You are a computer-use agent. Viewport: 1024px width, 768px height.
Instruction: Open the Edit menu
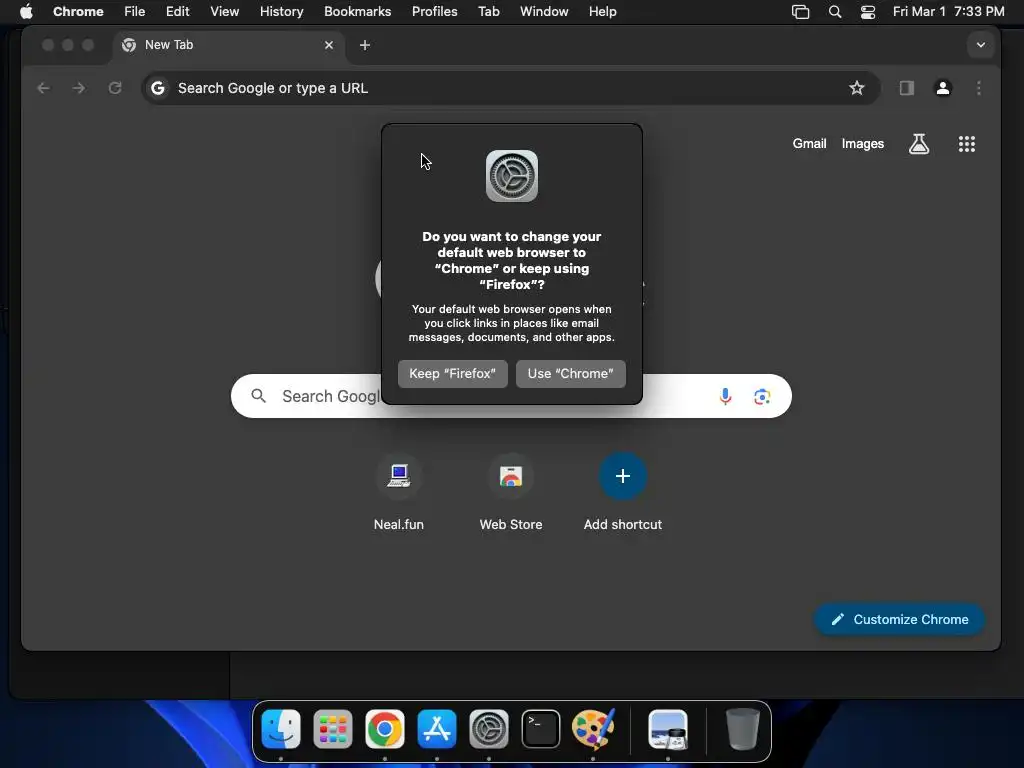pyautogui.click(x=178, y=12)
